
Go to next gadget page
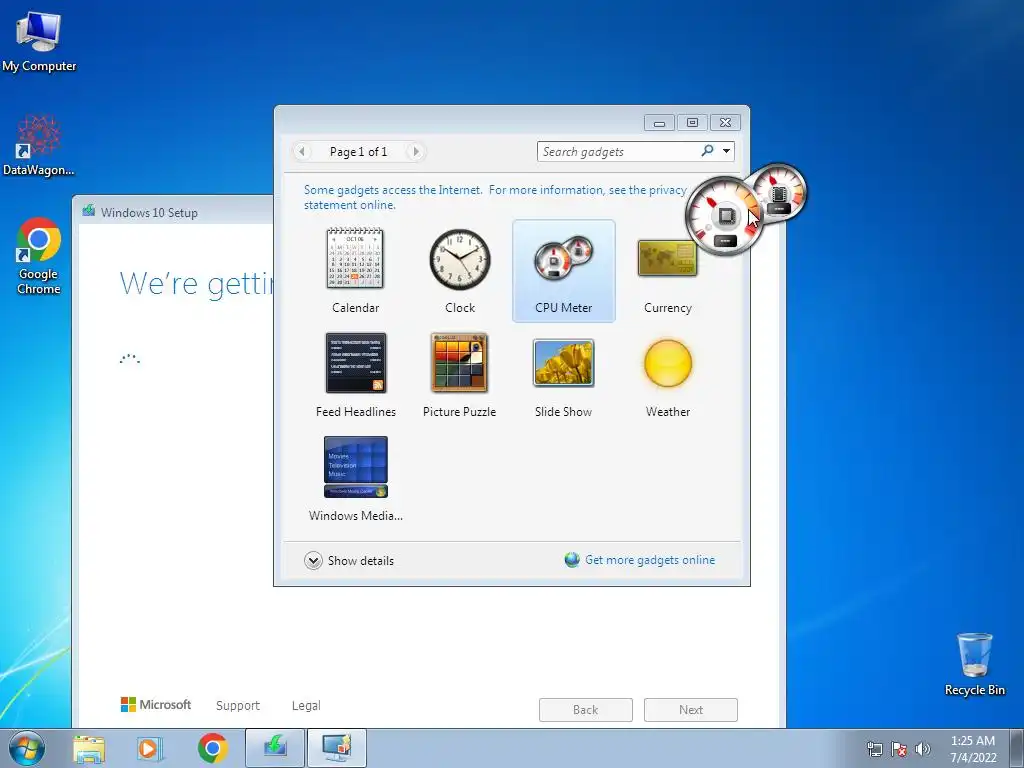pyautogui.click(x=415, y=152)
